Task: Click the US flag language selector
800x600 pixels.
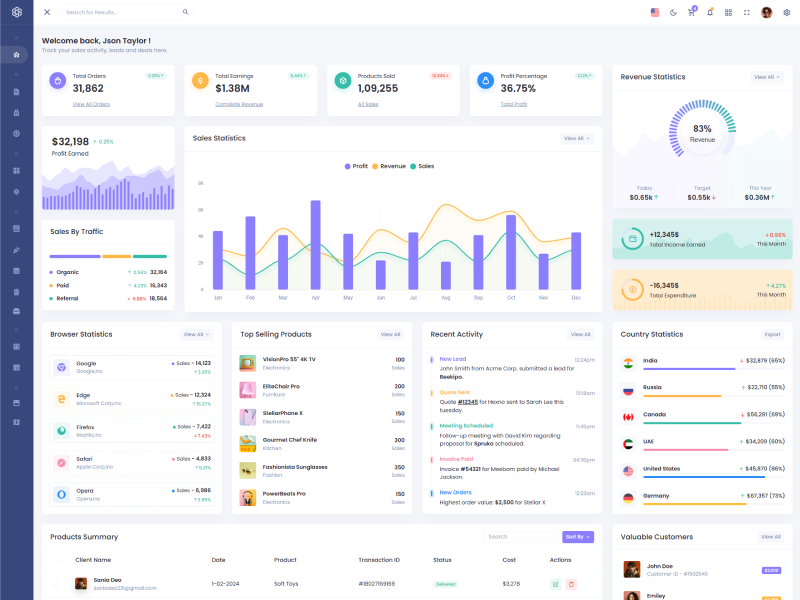Action: (x=655, y=12)
